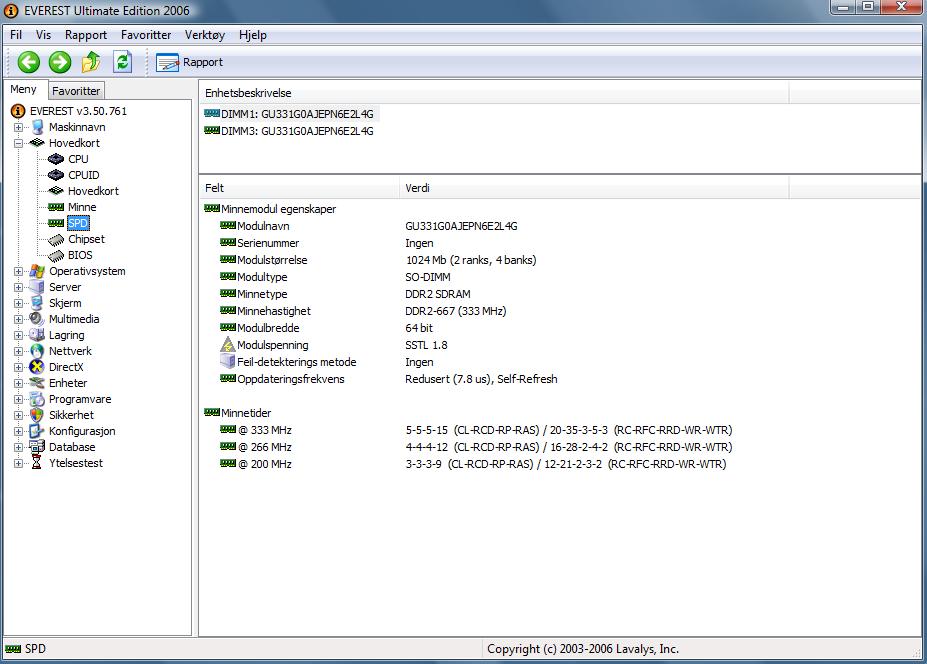
Task: Select the CPU chip icon in tree
Action: pos(56,159)
